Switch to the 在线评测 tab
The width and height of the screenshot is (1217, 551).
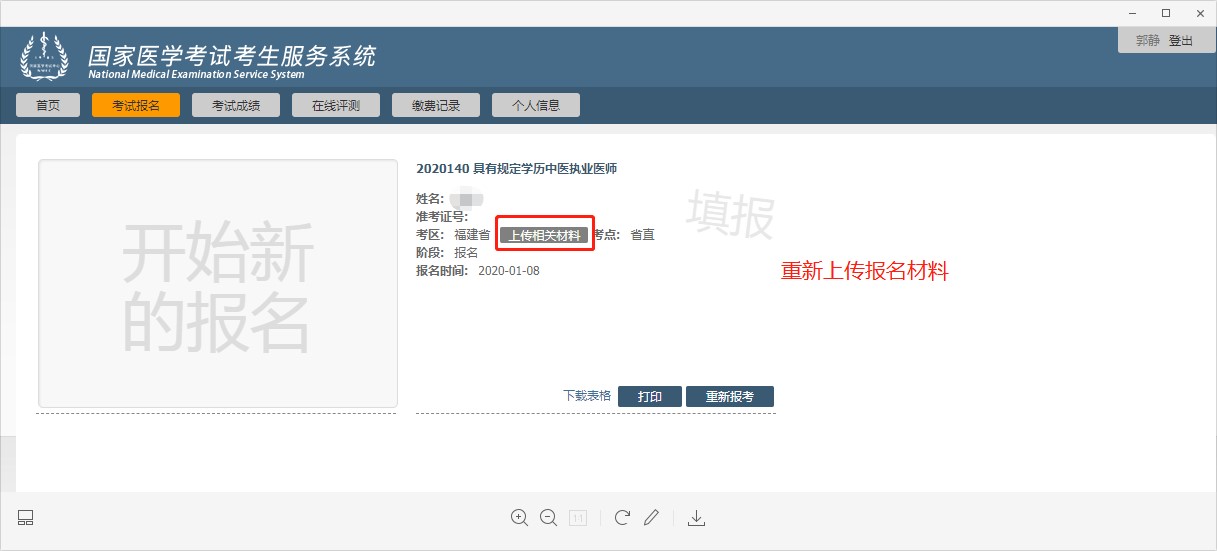coord(336,105)
